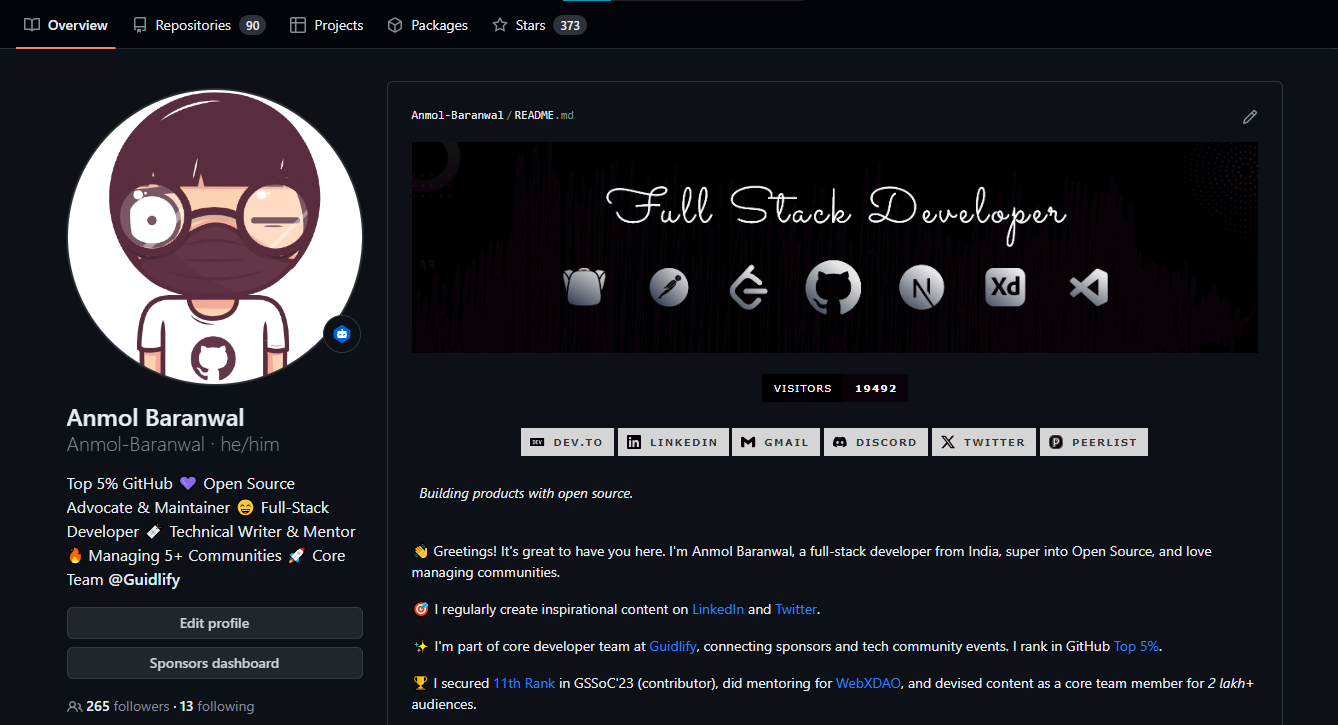Click the pencil edit README icon
Screen dimensions: 1338x725
pos(1249,117)
